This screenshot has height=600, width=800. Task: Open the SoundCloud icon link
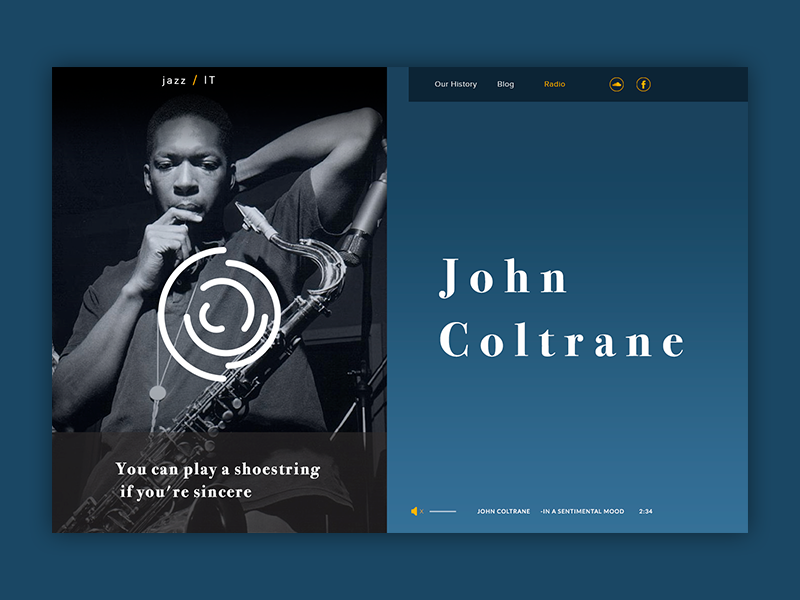pos(616,84)
